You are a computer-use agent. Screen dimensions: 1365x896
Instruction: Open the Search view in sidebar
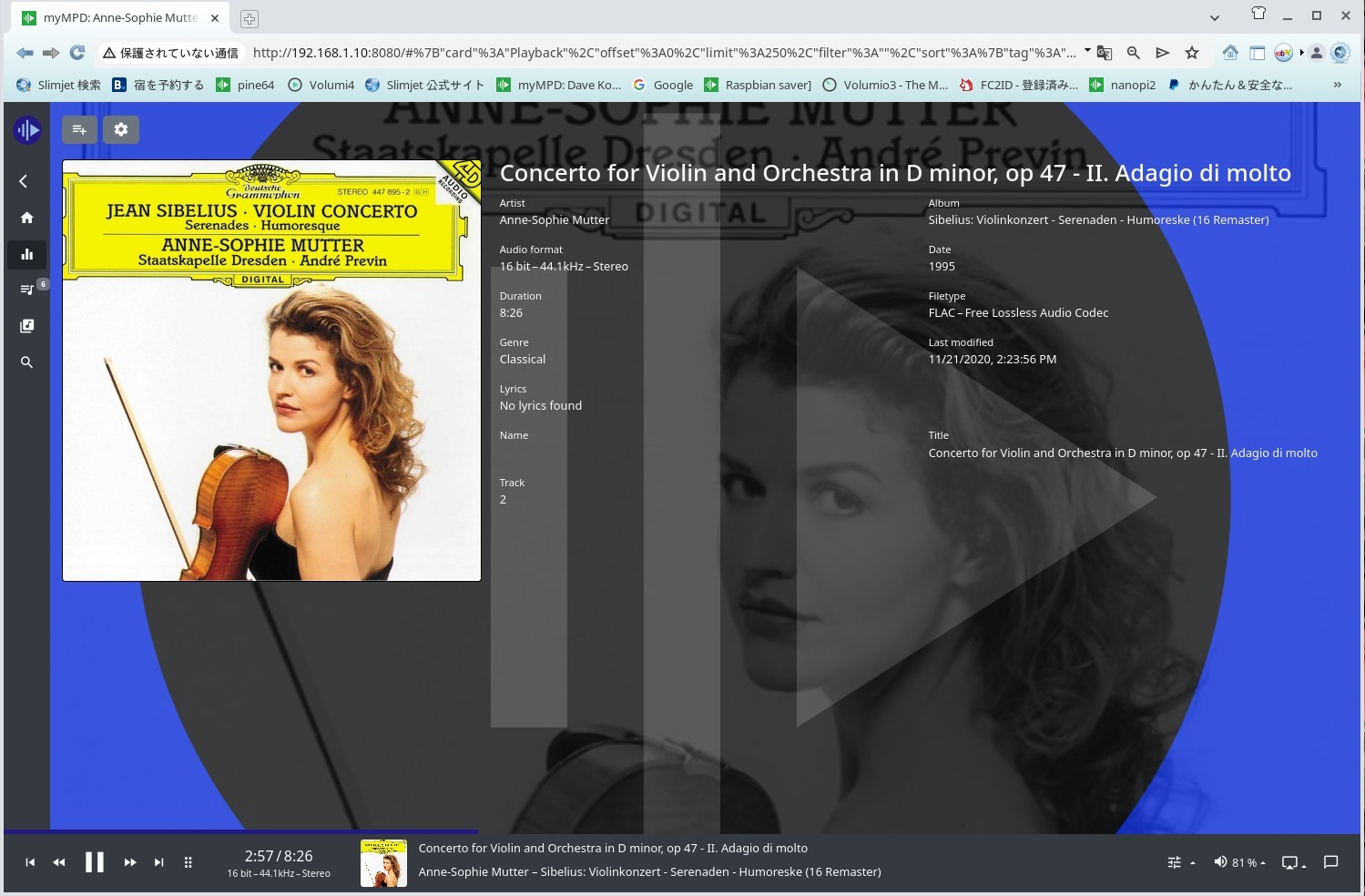[x=26, y=362]
